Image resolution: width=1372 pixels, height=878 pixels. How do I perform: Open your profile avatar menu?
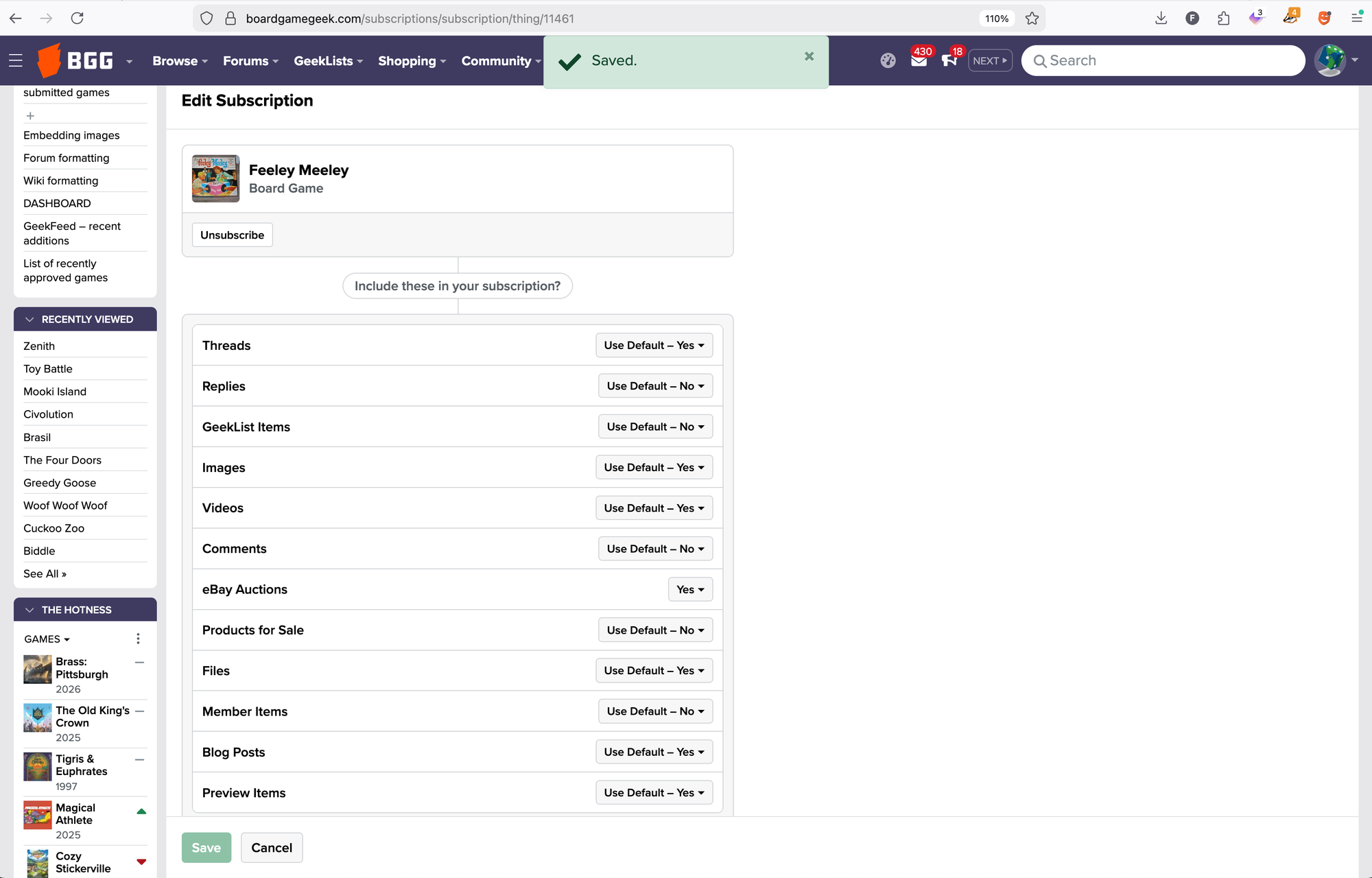pyautogui.click(x=1329, y=60)
